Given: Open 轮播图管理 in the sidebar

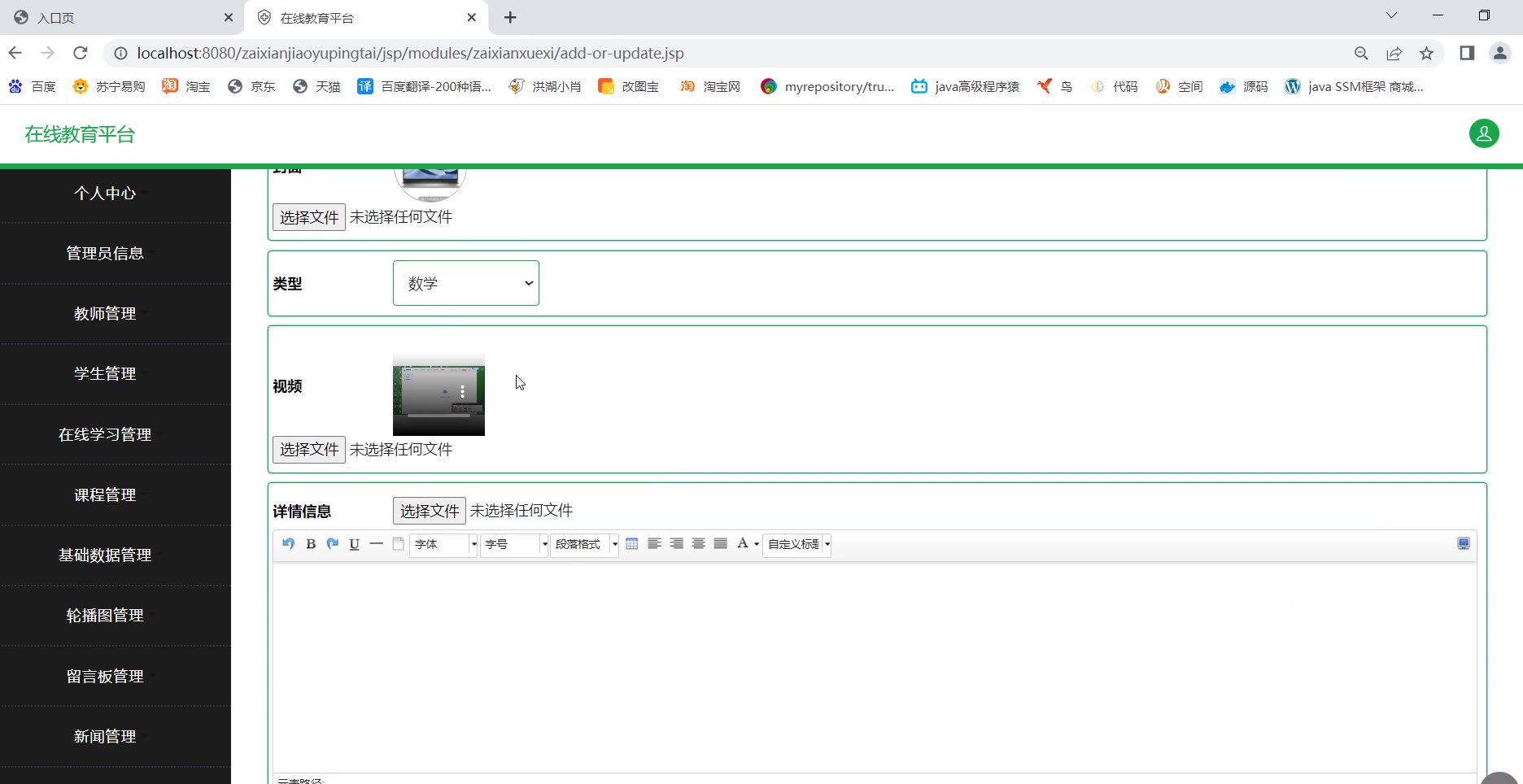Looking at the screenshot, I should (105, 615).
